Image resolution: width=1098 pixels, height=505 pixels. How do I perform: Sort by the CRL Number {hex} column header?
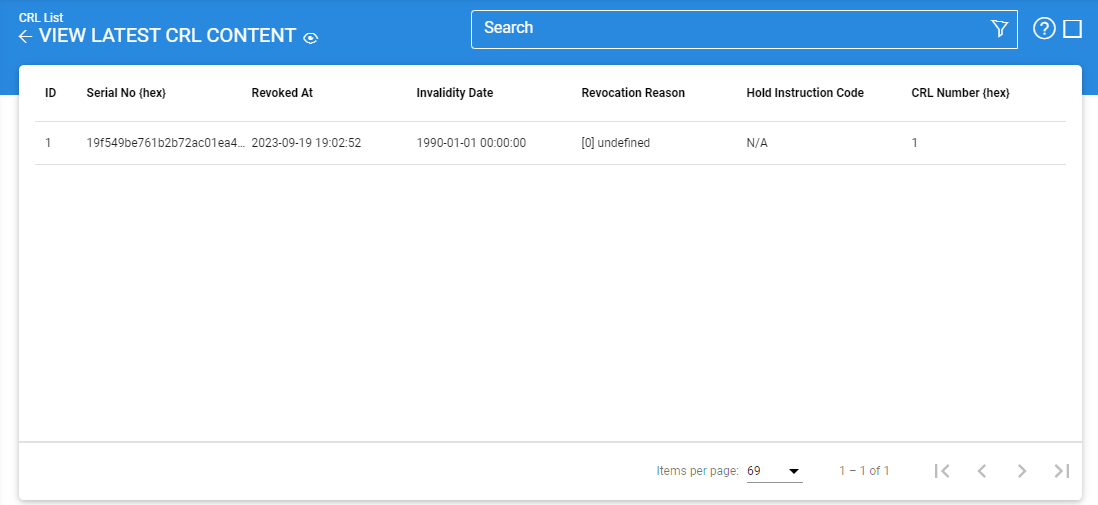(960, 93)
